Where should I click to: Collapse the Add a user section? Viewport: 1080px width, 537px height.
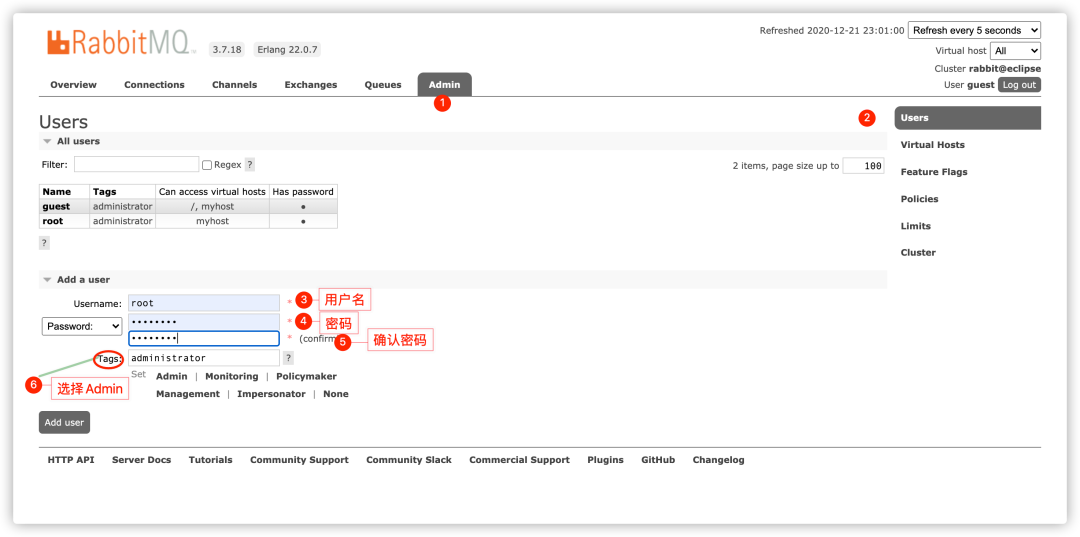(x=76, y=280)
